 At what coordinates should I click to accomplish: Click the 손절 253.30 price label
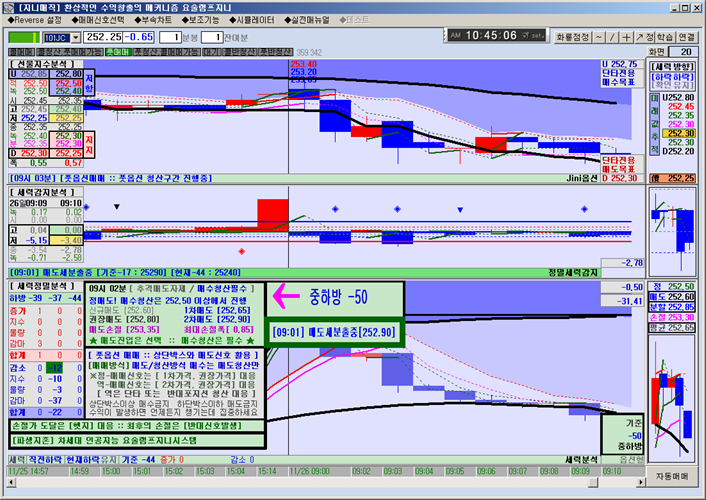point(671,317)
